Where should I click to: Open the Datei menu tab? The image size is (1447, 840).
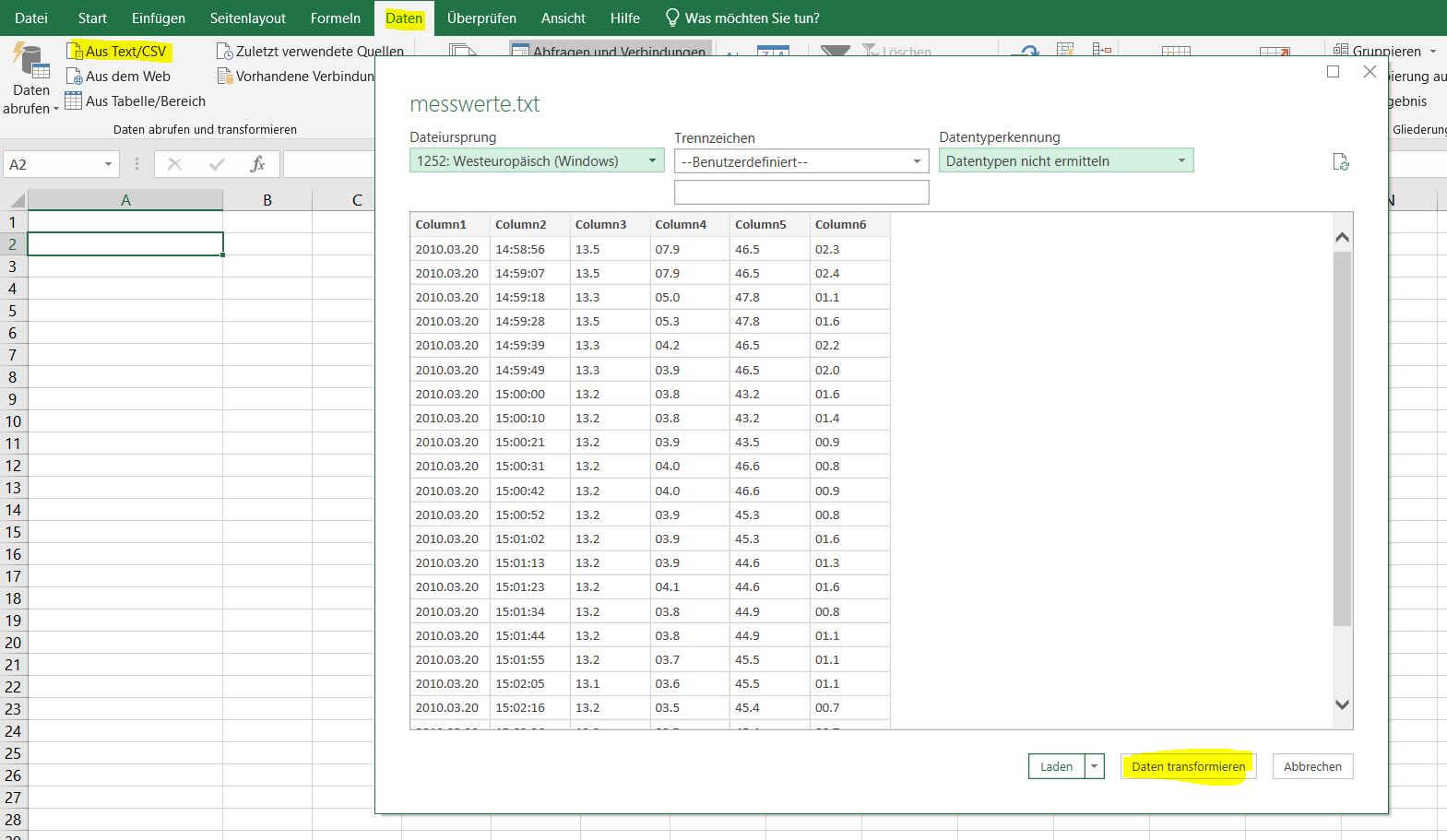[31, 18]
